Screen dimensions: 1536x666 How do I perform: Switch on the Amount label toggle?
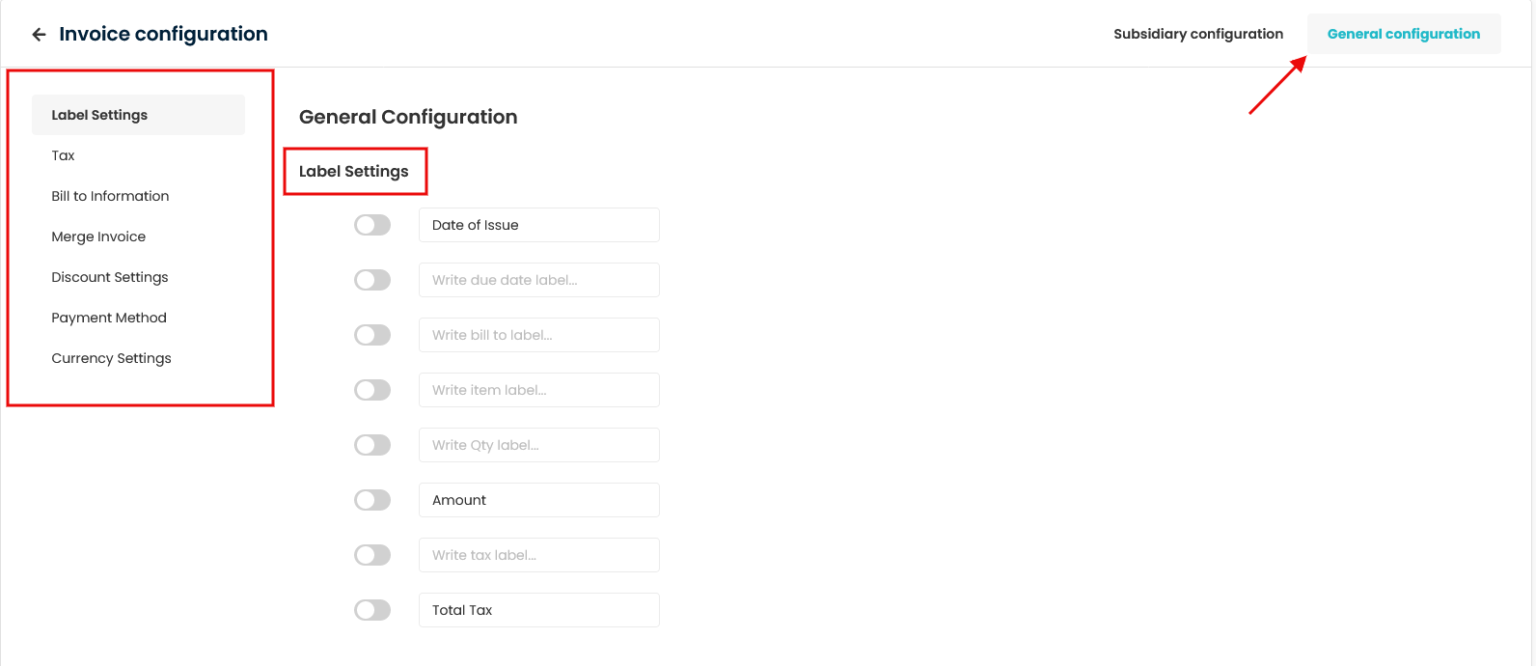click(x=372, y=499)
